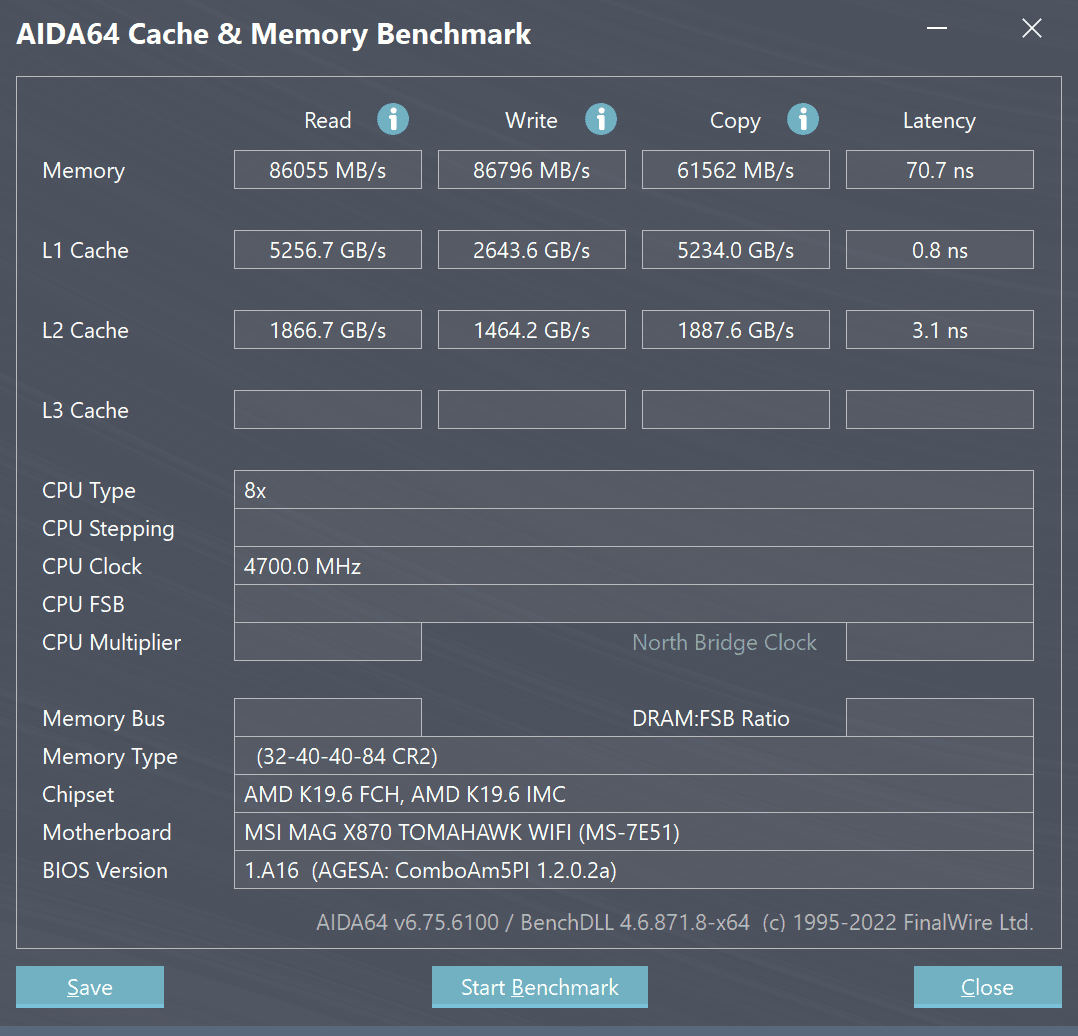Click the Write info icon
The height and width of the screenshot is (1036, 1078).
600,120
